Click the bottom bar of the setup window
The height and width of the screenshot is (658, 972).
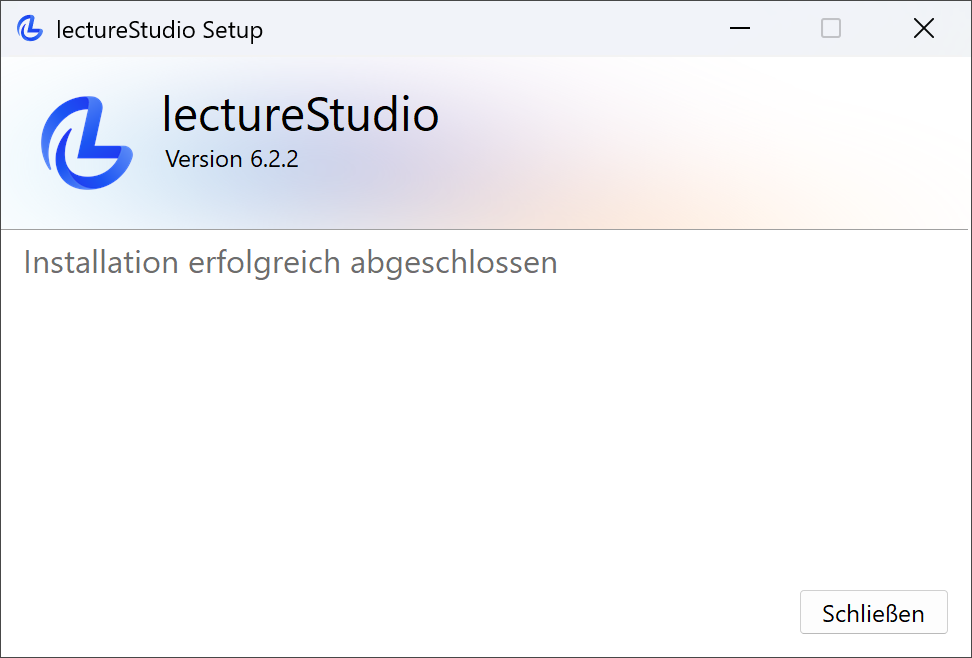click(x=400, y=612)
